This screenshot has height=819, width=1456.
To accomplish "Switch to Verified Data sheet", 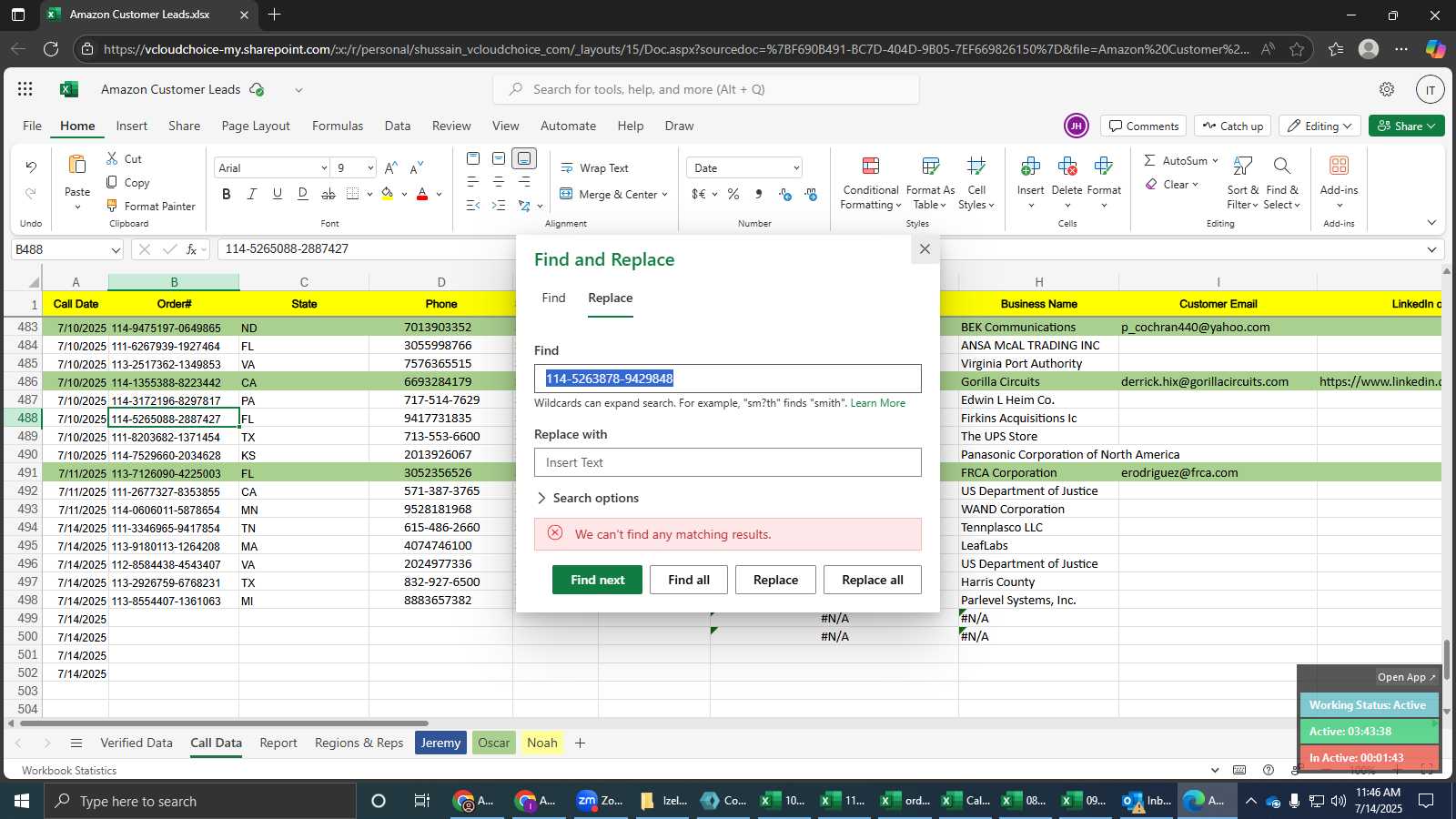I will (x=136, y=743).
